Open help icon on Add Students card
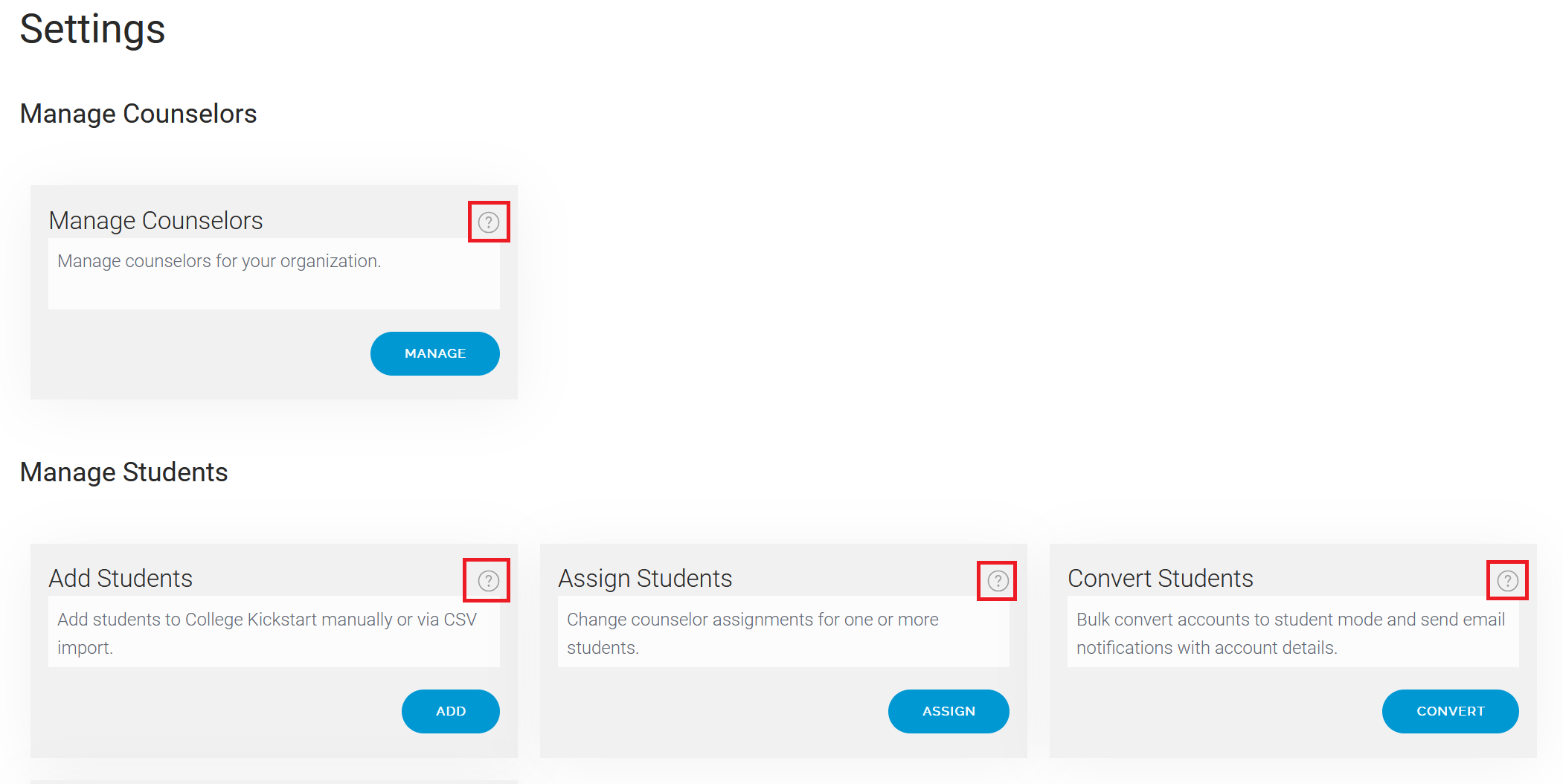1563x784 pixels. coord(488,580)
